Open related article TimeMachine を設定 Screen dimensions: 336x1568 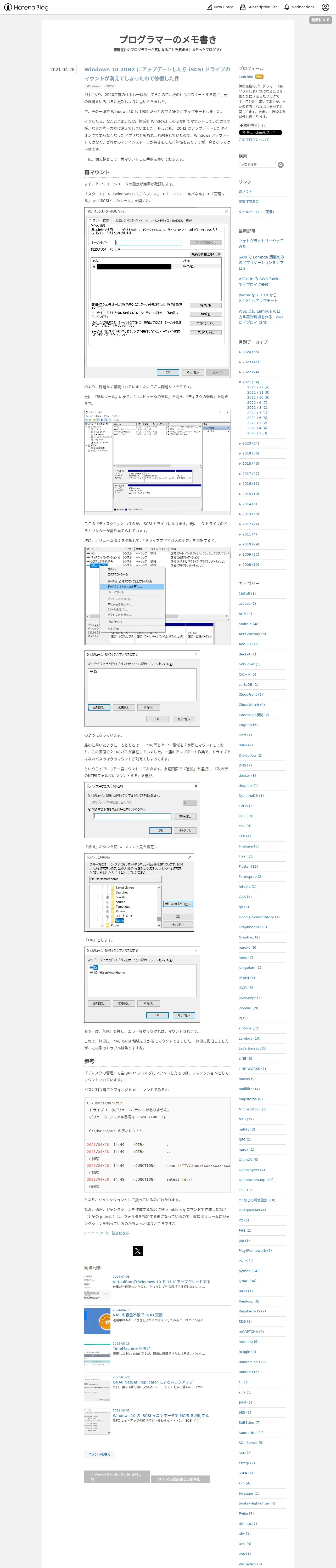[x=131, y=1349]
